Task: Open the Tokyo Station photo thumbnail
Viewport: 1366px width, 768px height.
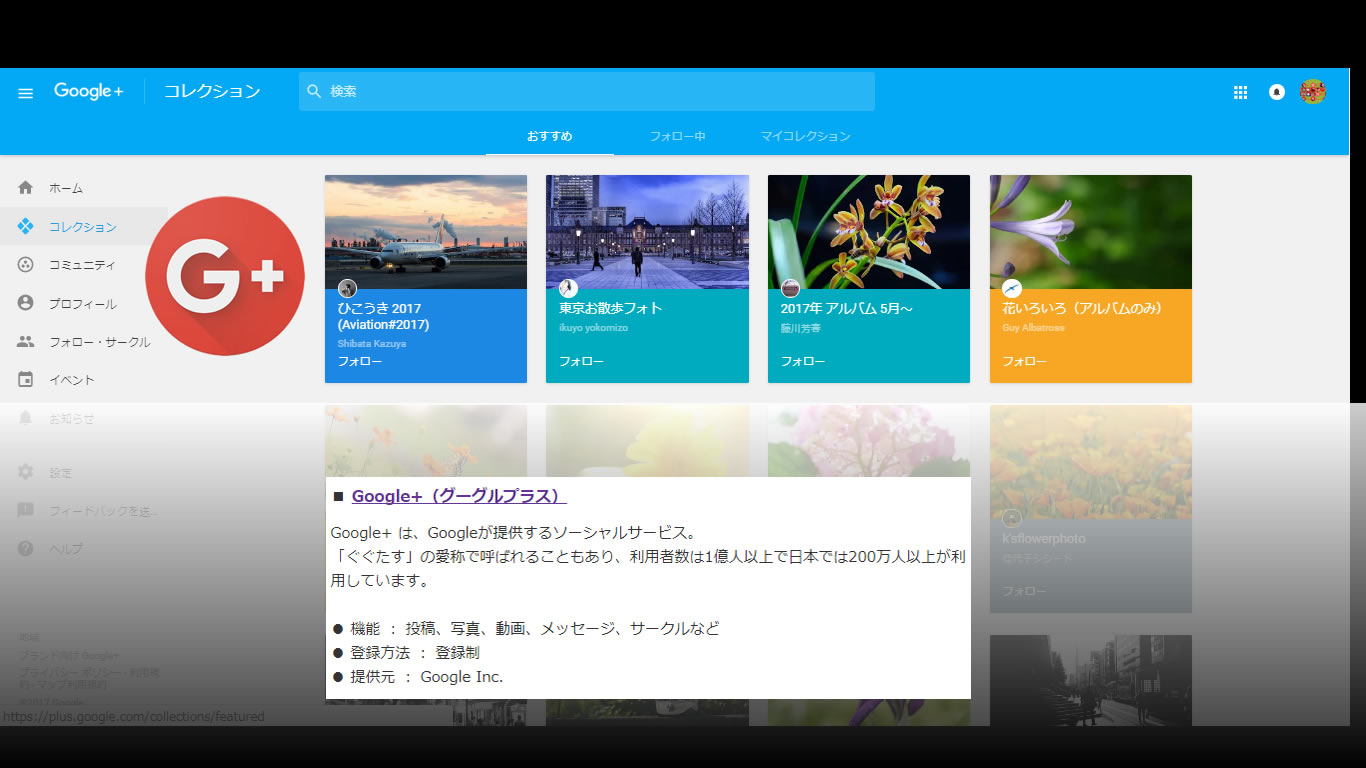Action: tap(647, 232)
